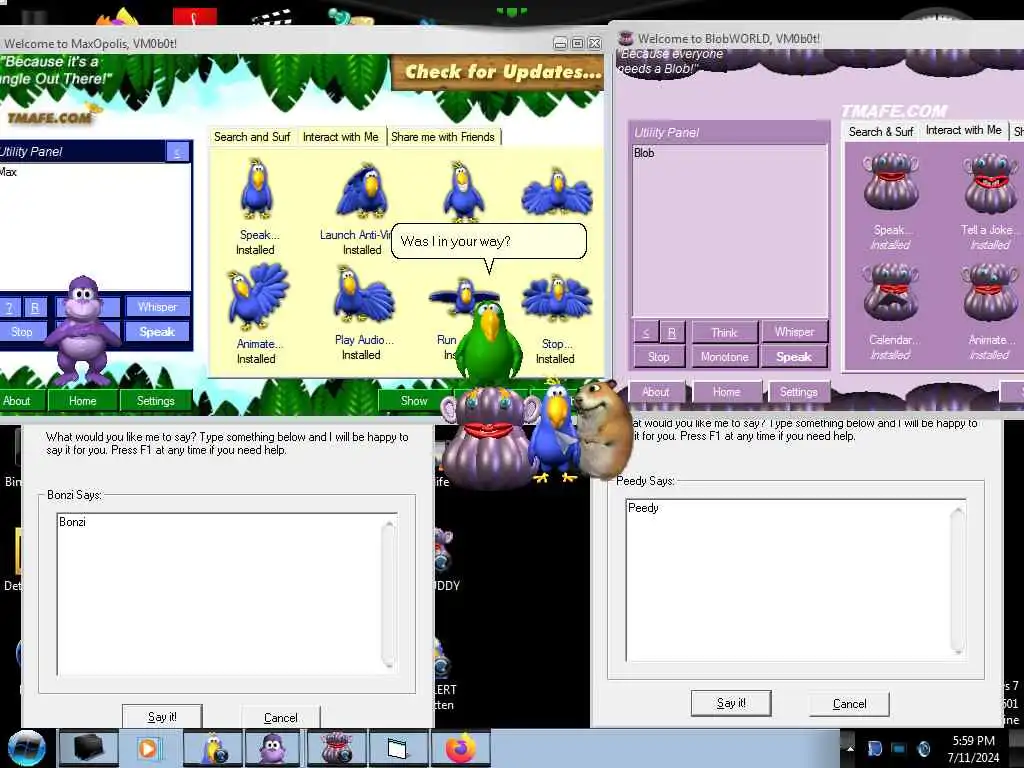Click the Blob Speak... icon
This screenshot has width=1024, height=768.
point(891,181)
